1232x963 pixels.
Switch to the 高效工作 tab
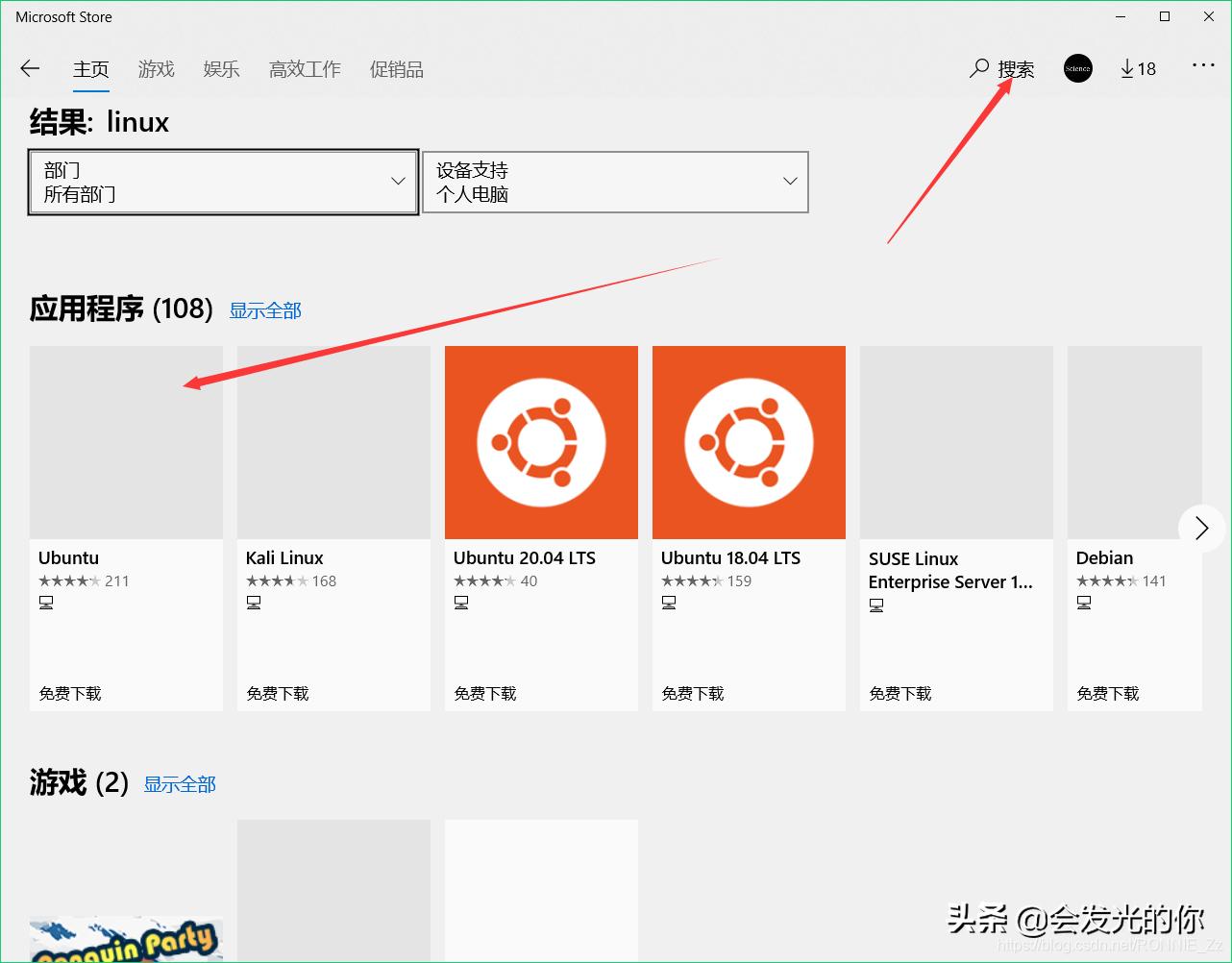tap(305, 69)
